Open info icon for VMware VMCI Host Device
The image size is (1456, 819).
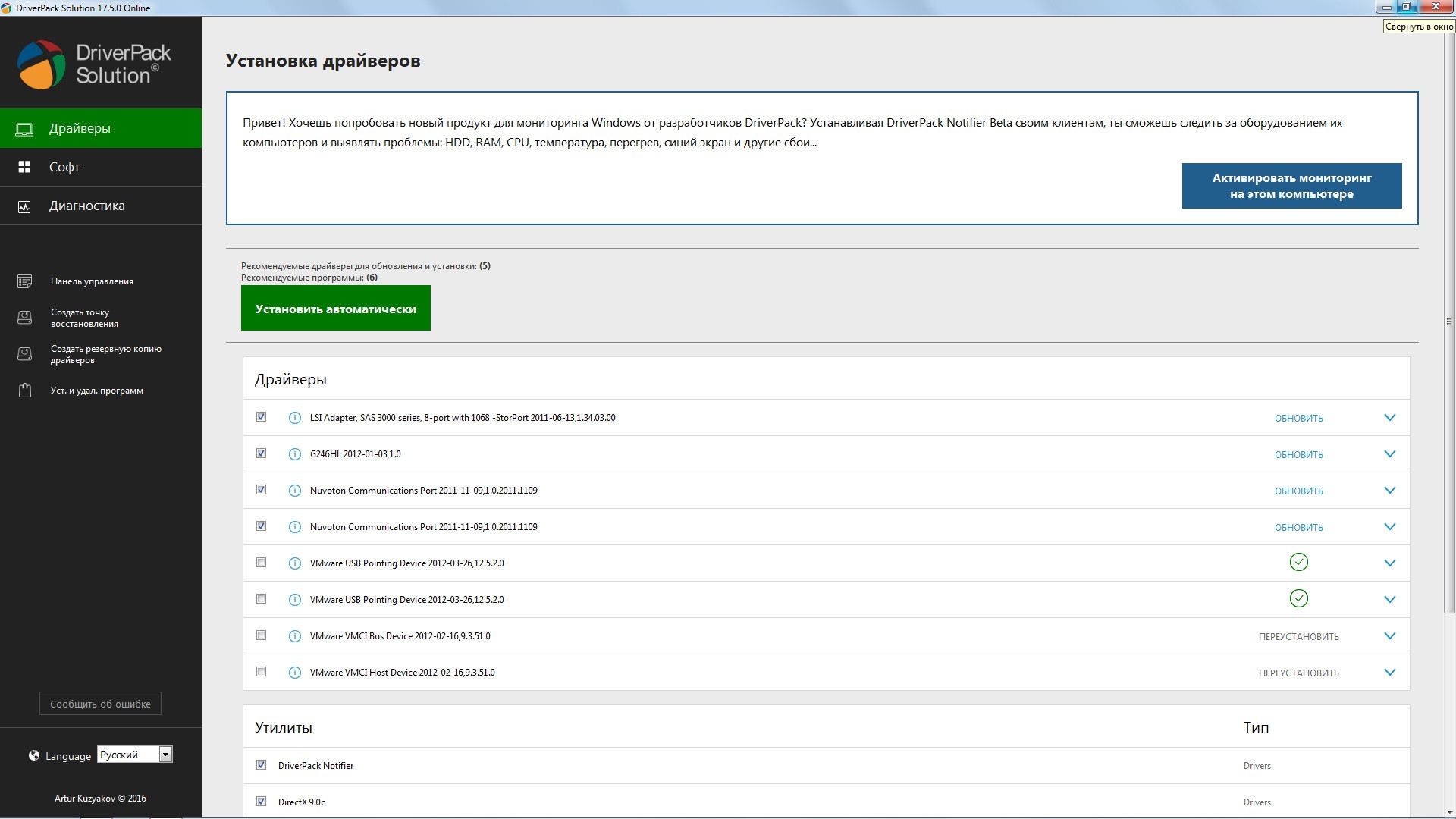295,673
